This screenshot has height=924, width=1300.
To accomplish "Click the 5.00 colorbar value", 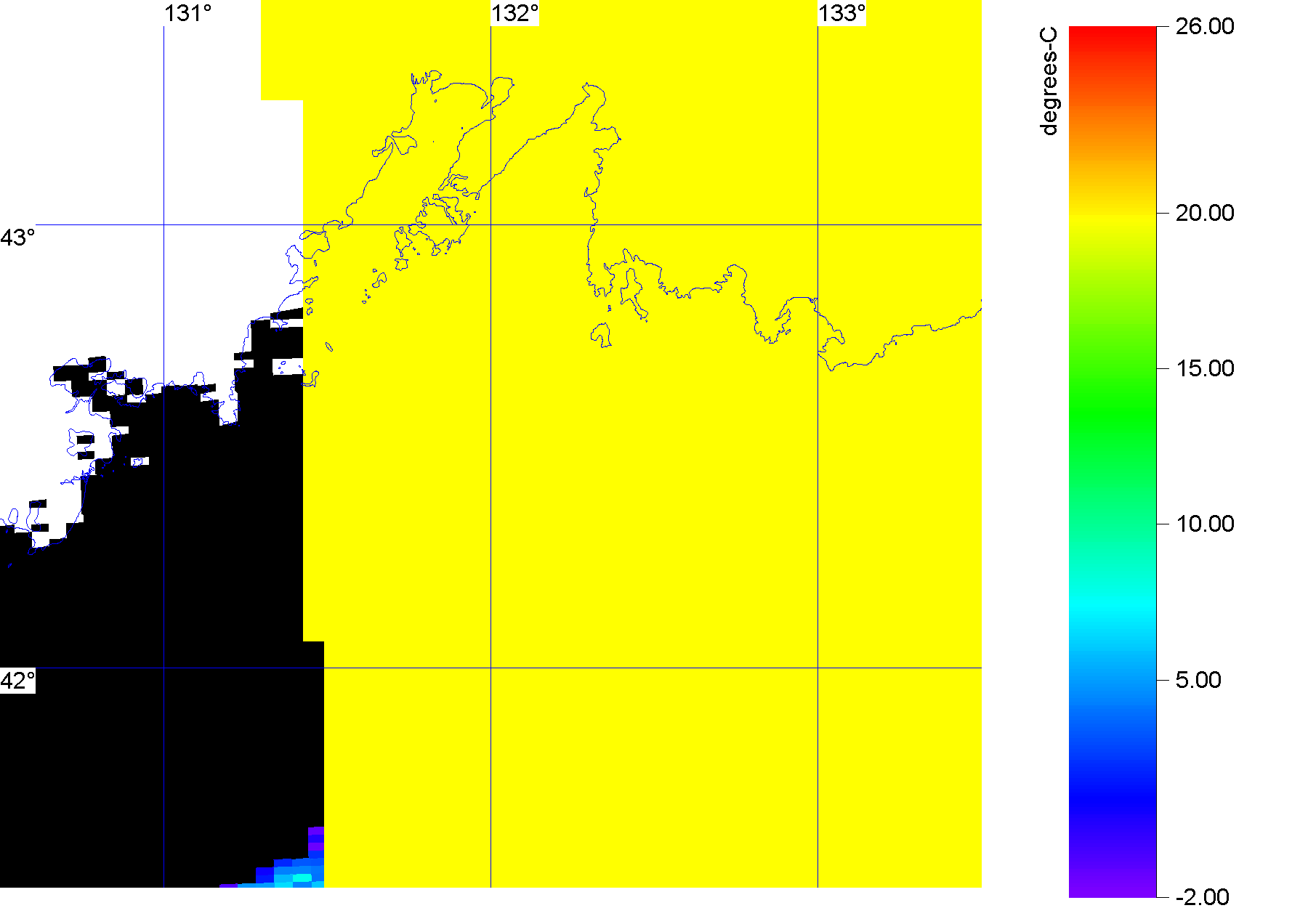I will (1198, 680).
